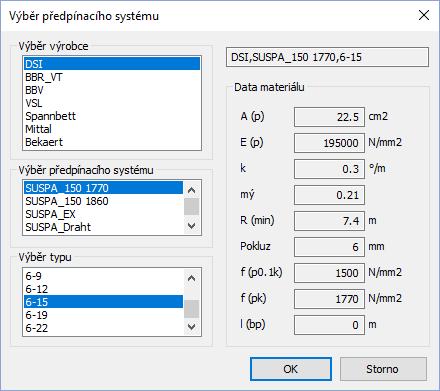
Task: Click type list scrollbar thumb
Action: (x=192, y=309)
